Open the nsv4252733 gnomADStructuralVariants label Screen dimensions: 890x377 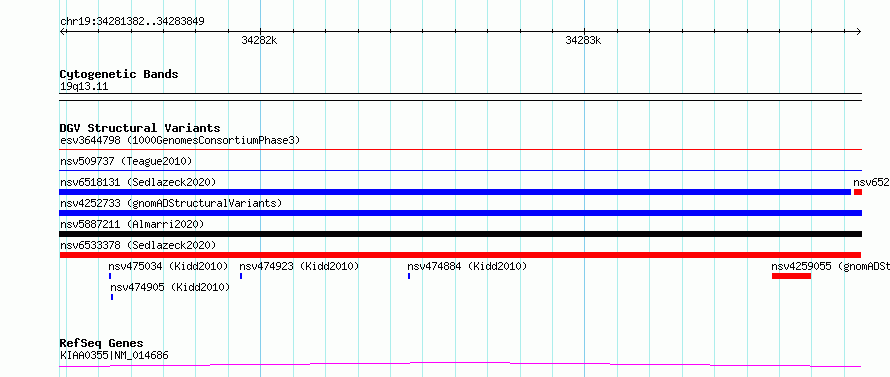pos(171,203)
